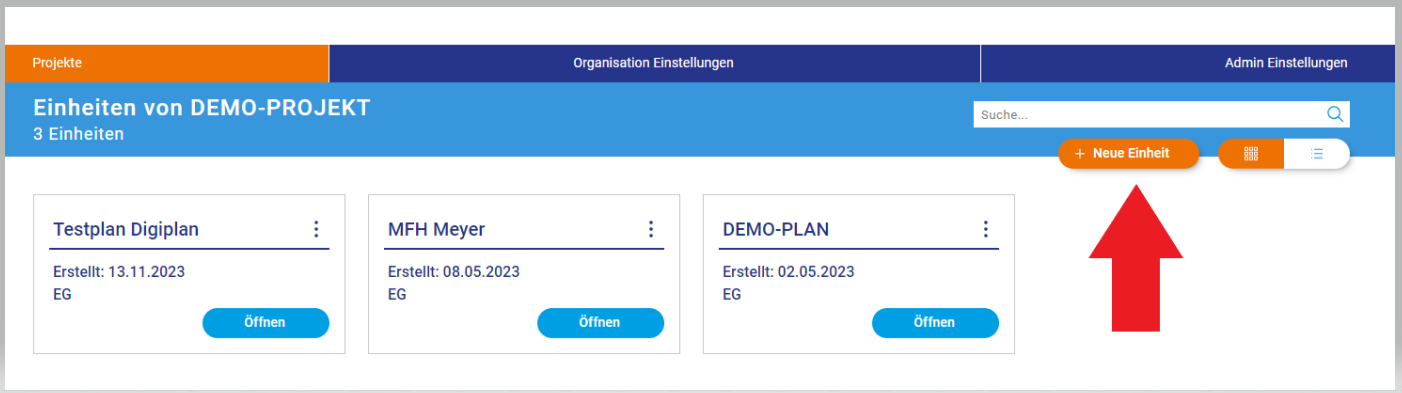The width and height of the screenshot is (1402, 393).
Task: Open the three-dot menu on MFH Meyer
Action: click(651, 229)
